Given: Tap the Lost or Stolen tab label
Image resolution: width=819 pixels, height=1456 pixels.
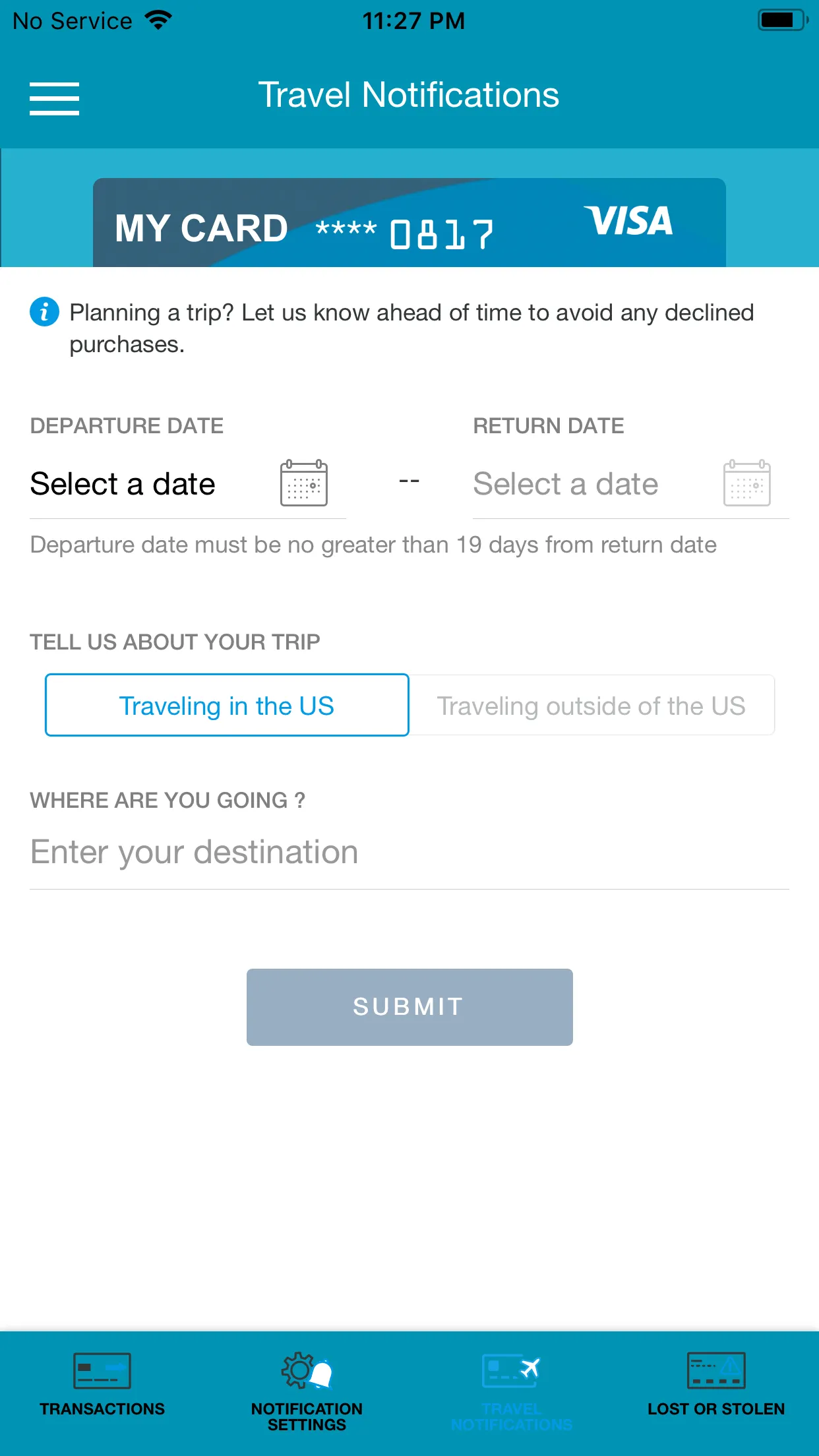Looking at the screenshot, I should 716,1409.
